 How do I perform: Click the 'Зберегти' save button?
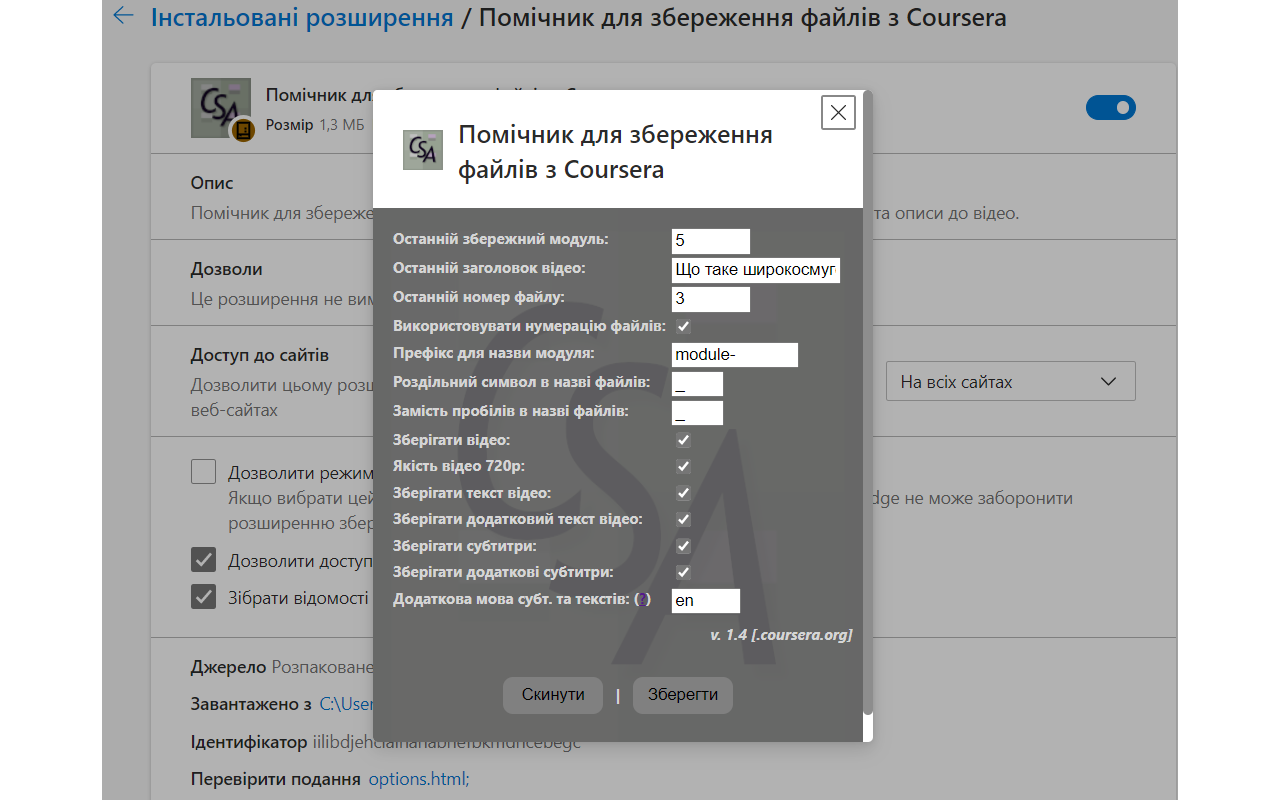[683, 695]
